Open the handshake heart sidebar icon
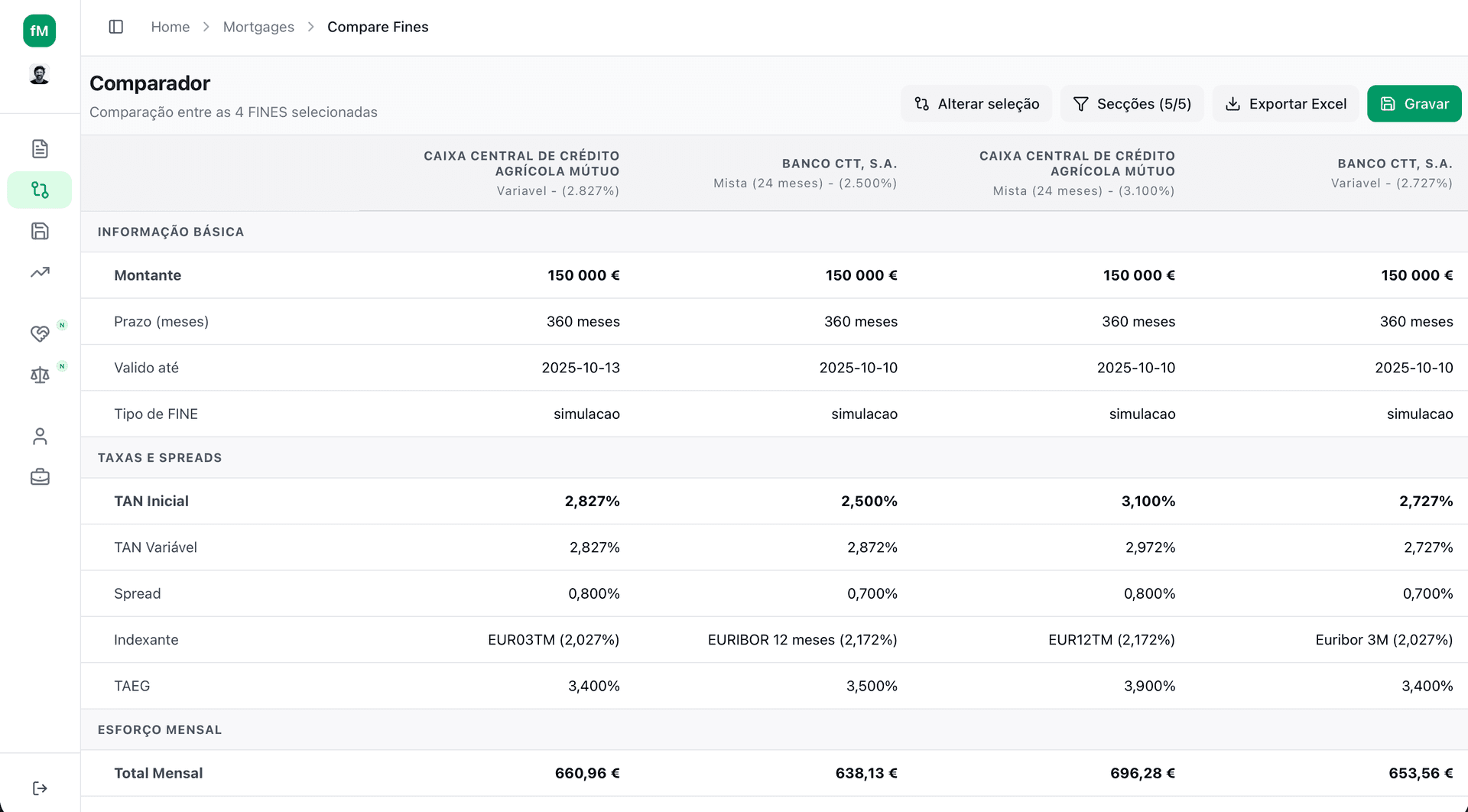The width and height of the screenshot is (1468, 812). pos(40,333)
